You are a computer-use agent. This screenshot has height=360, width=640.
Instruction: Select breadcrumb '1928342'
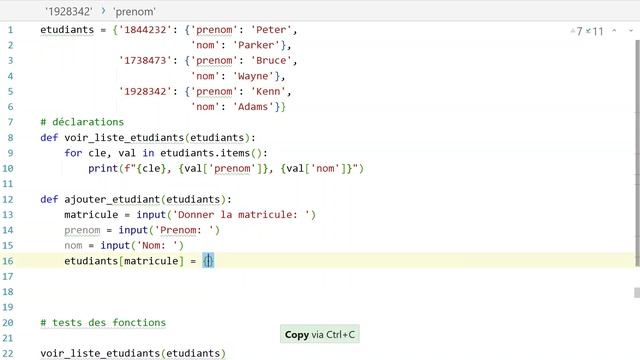point(69,11)
